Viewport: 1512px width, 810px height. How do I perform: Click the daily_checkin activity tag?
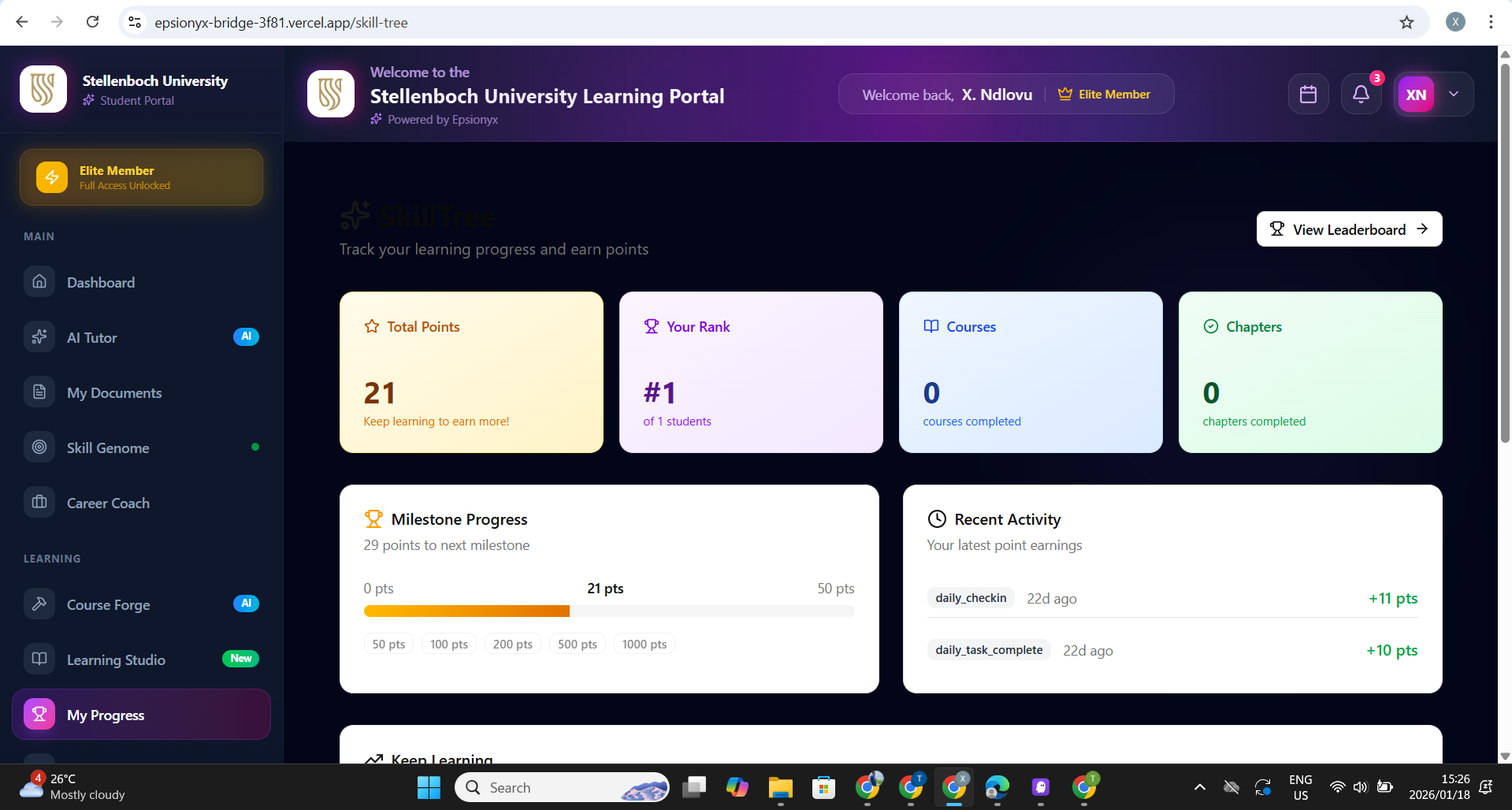(x=971, y=598)
